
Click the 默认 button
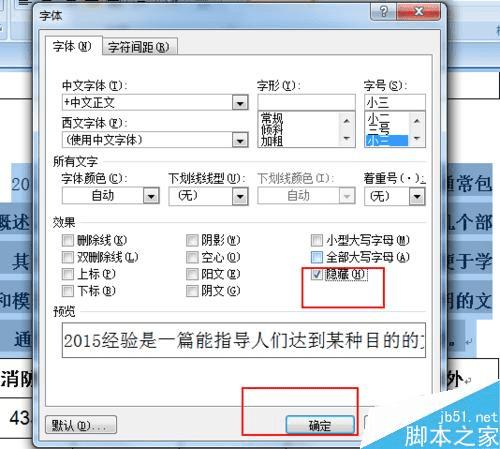tap(81, 425)
